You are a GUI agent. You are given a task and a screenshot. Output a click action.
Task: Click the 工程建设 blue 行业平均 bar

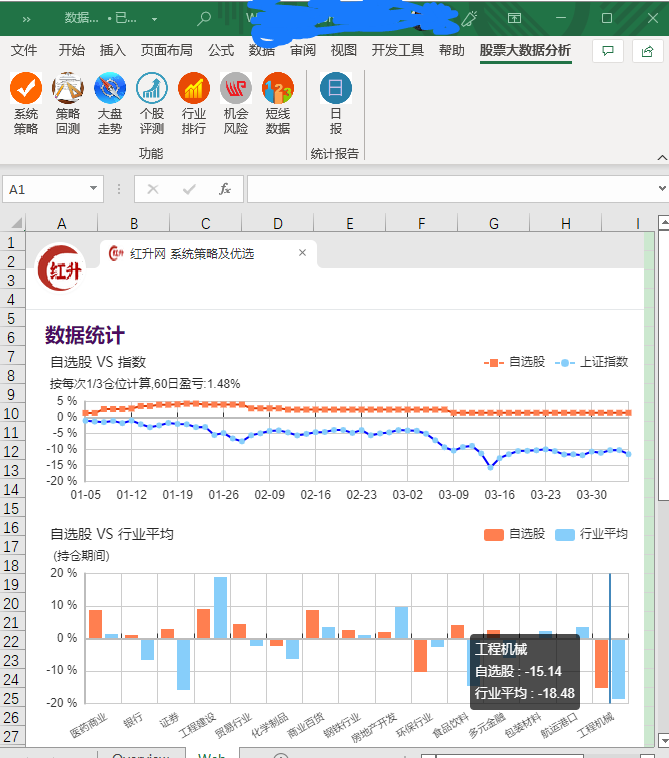[220, 608]
